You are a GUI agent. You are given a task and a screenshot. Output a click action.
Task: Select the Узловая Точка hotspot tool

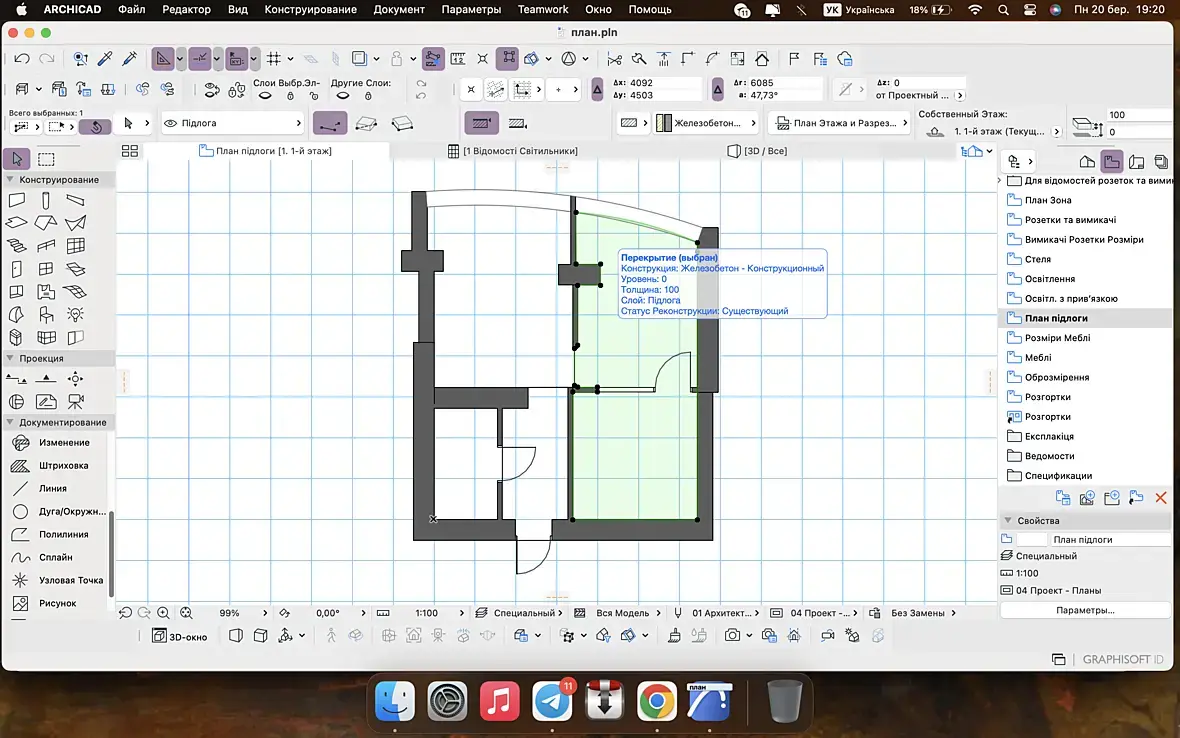[70, 580]
